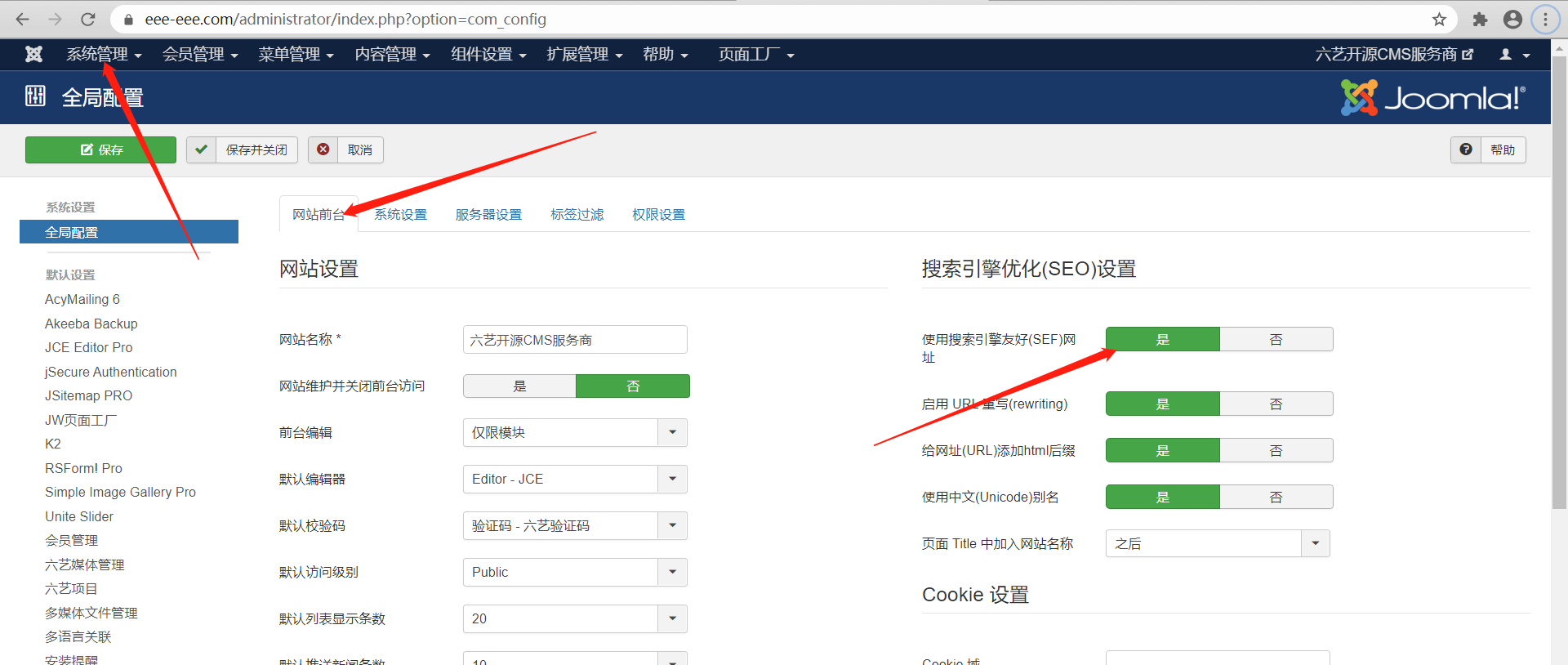Click the Joomla! brand logo
Viewport: 1568px width, 665px height.
pyautogui.click(x=1432, y=98)
